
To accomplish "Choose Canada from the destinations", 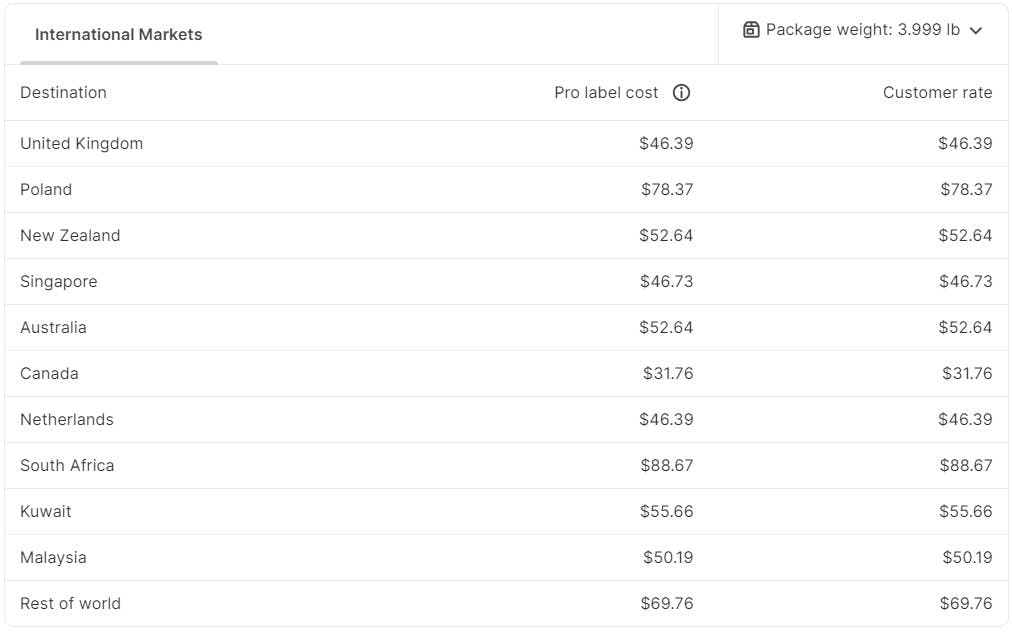I will pyautogui.click(x=49, y=374).
